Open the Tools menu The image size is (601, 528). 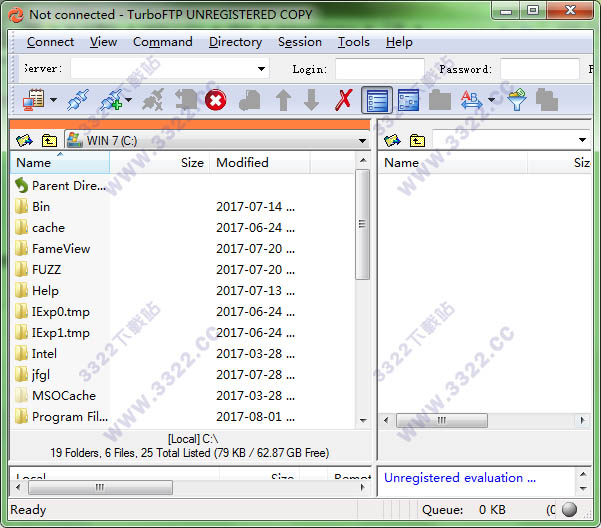tap(354, 42)
